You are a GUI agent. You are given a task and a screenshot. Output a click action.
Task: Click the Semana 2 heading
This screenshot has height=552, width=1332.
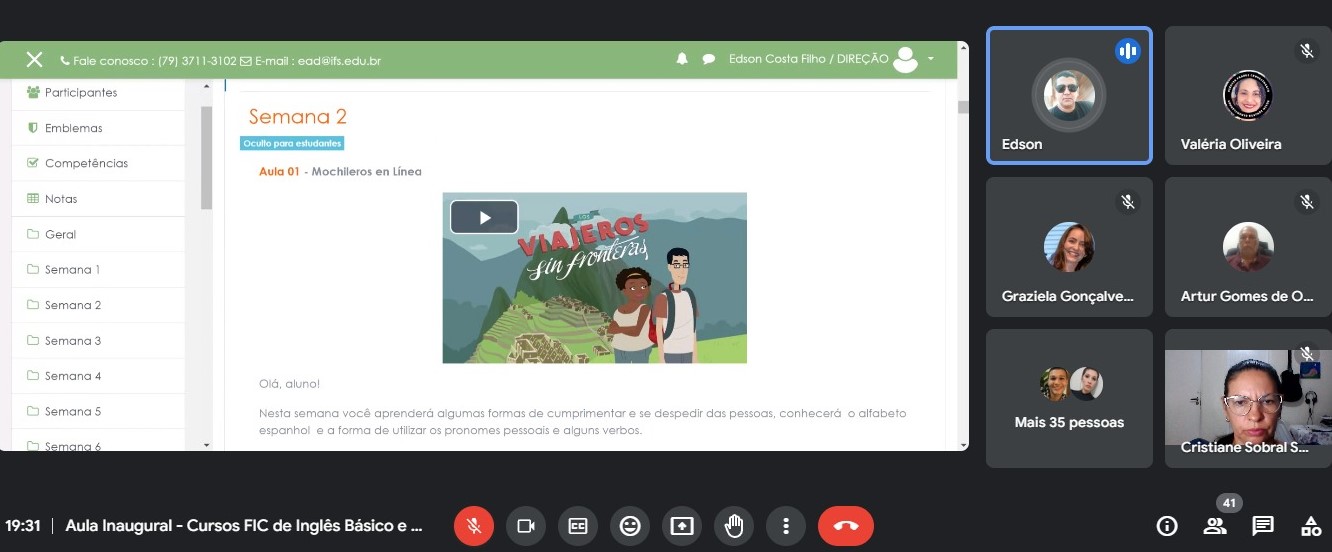[x=298, y=117]
